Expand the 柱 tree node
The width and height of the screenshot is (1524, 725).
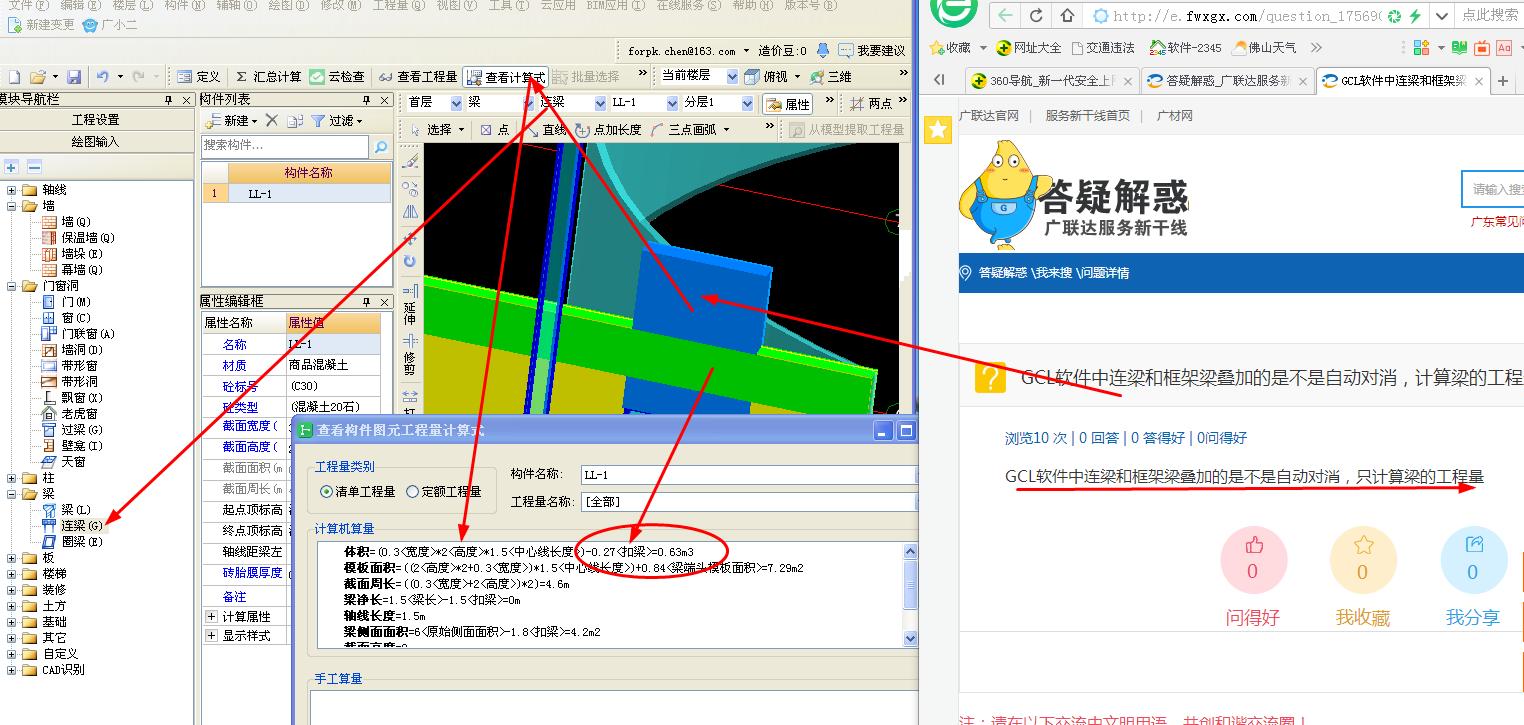point(12,478)
